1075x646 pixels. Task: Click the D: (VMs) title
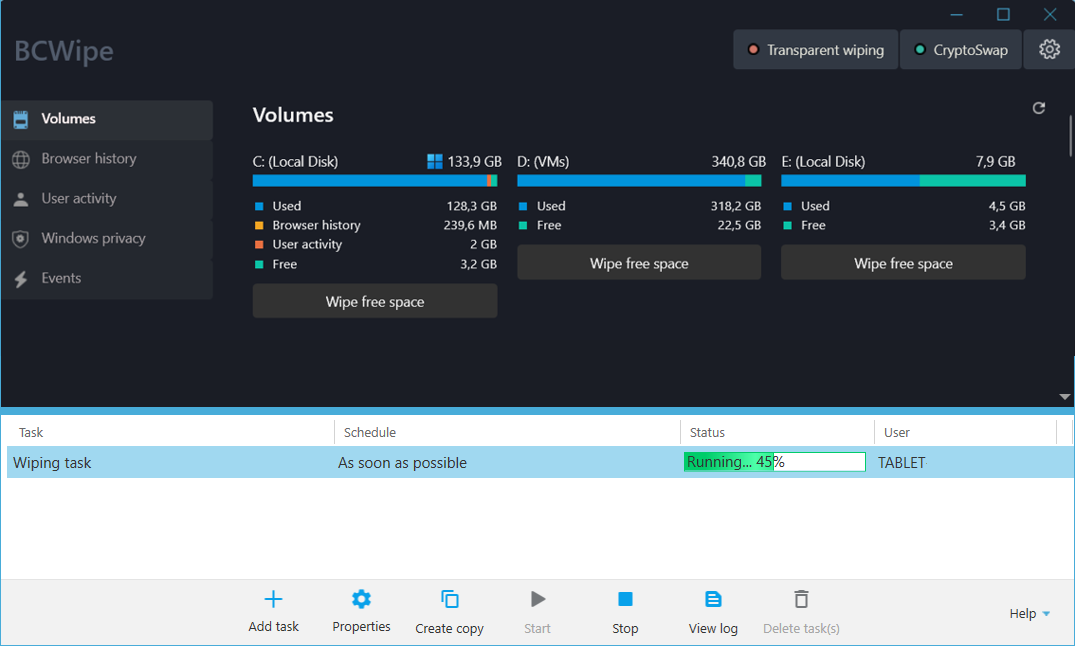543,161
